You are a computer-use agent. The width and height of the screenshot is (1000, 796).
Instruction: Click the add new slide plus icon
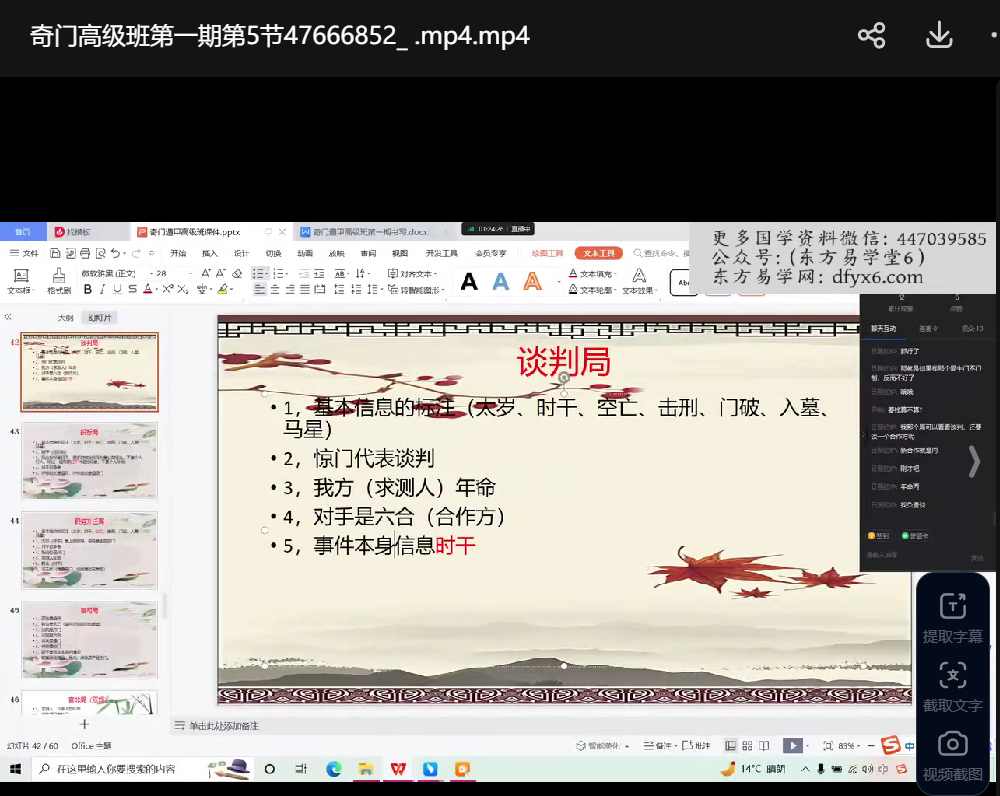(84, 724)
